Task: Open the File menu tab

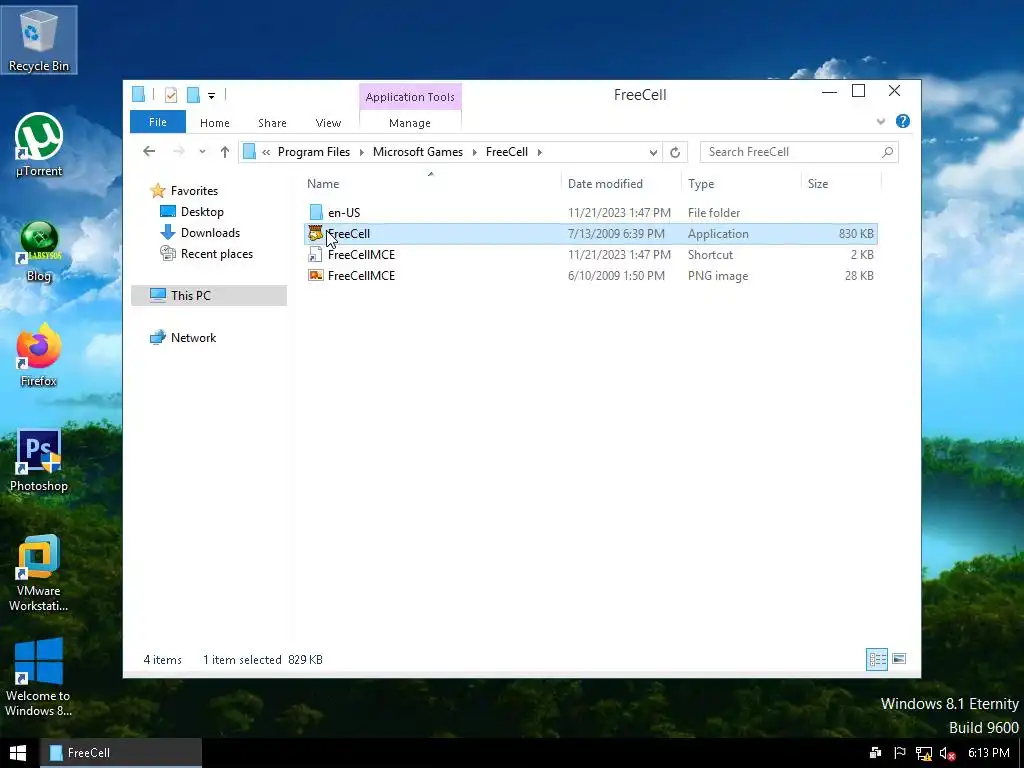Action: [x=157, y=122]
